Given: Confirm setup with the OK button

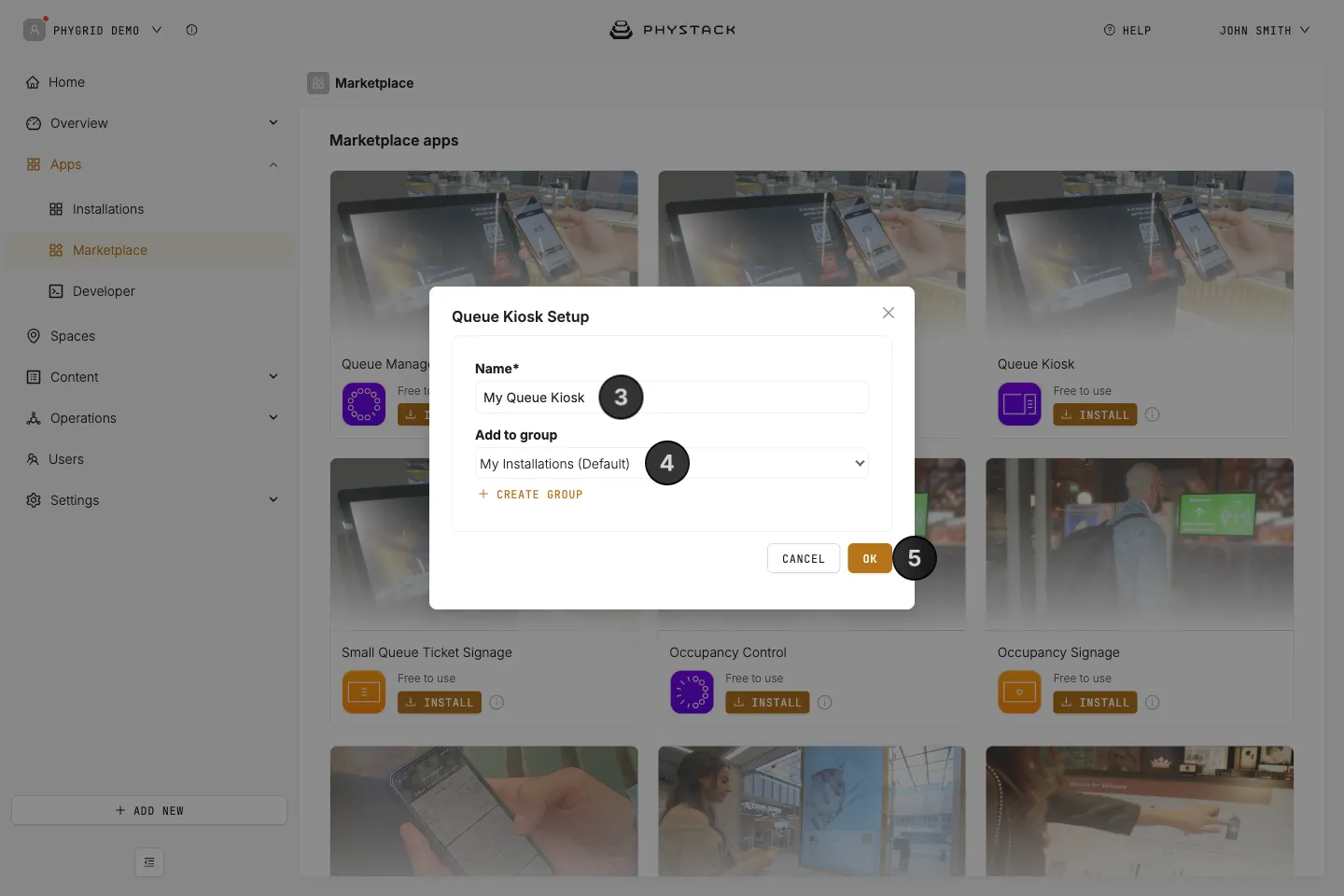Looking at the screenshot, I should (x=870, y=559).
